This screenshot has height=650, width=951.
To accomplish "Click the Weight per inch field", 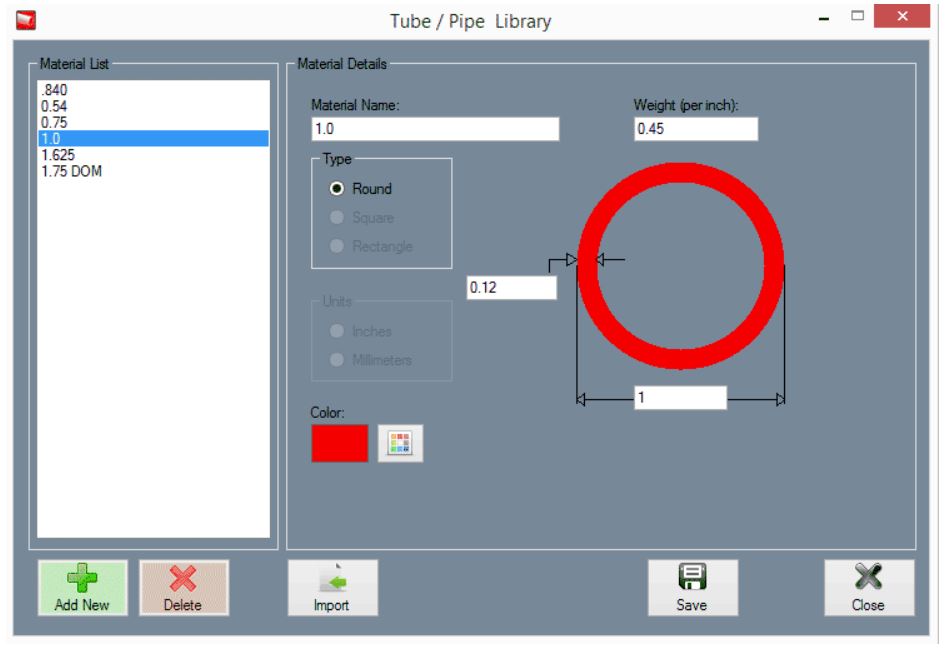I will pos(696,129).
